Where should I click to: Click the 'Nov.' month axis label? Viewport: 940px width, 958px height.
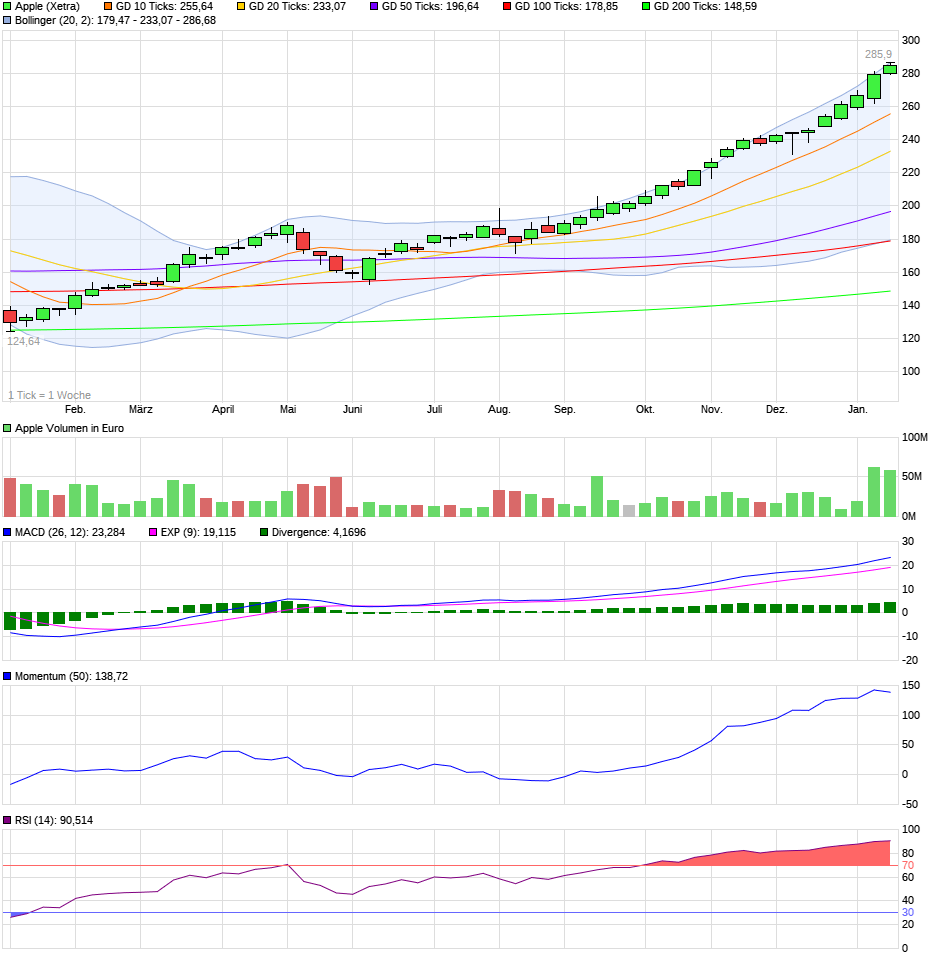(x=711, y=409)
